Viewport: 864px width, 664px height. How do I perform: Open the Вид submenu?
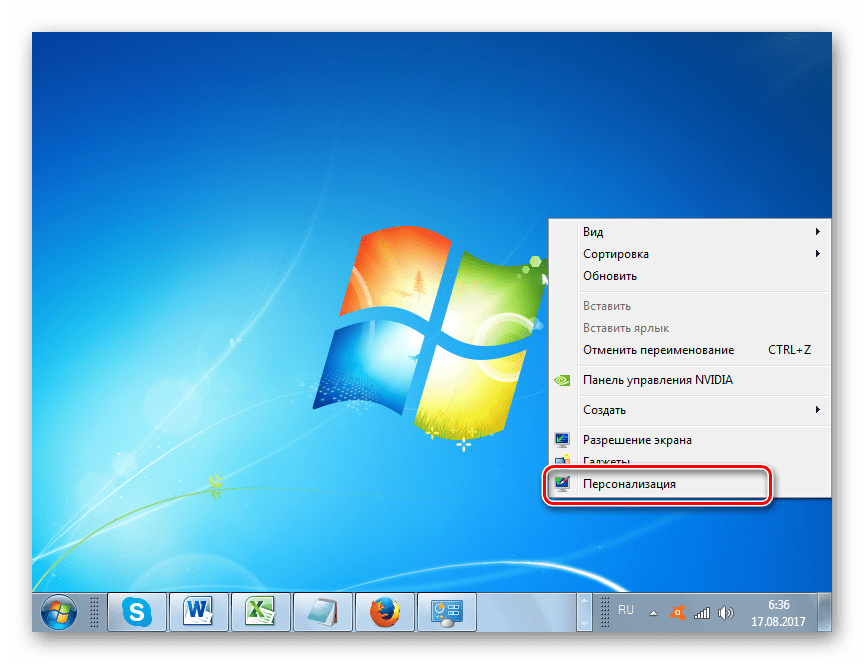[x=703, y=232]
